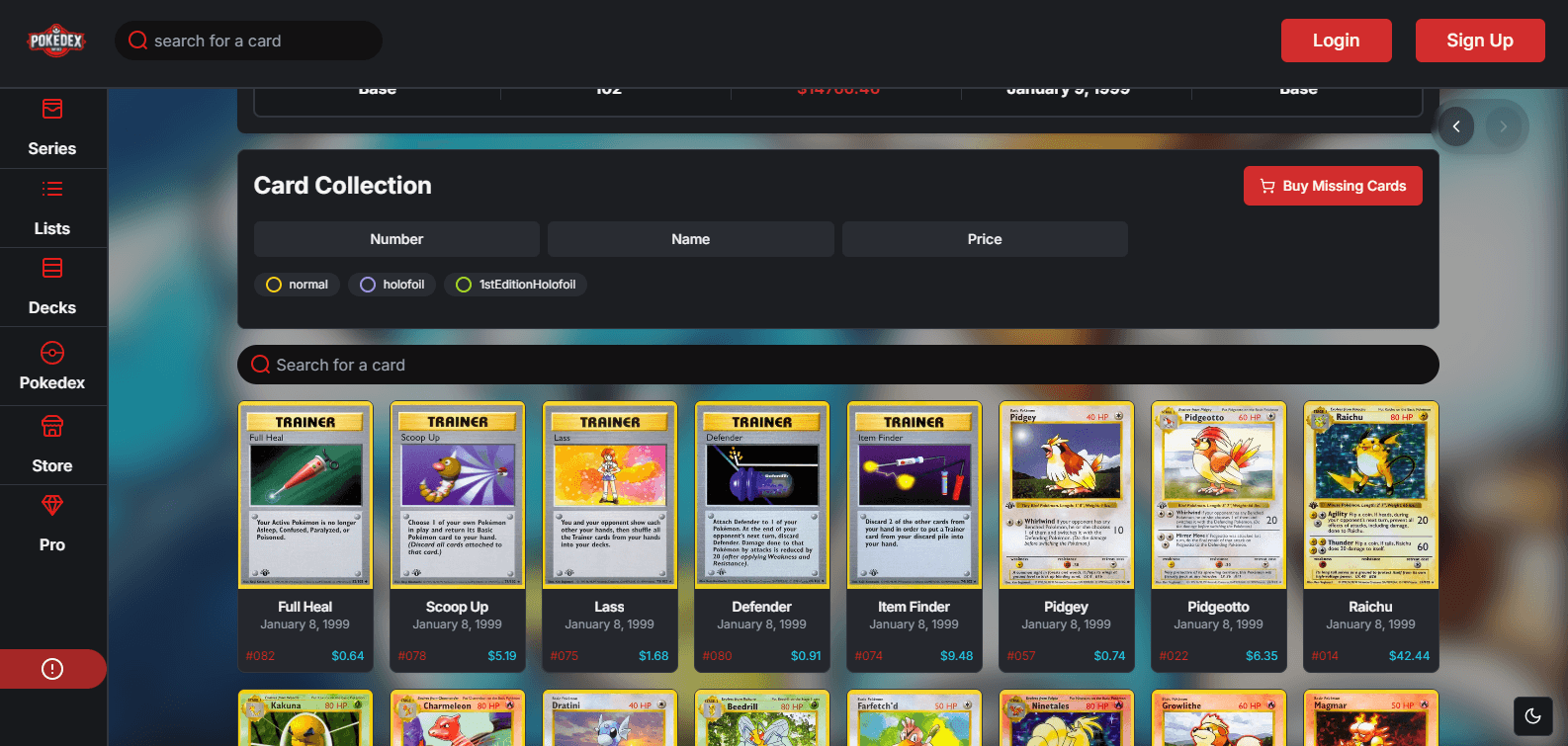Click the Login button

pos(1337,41)
